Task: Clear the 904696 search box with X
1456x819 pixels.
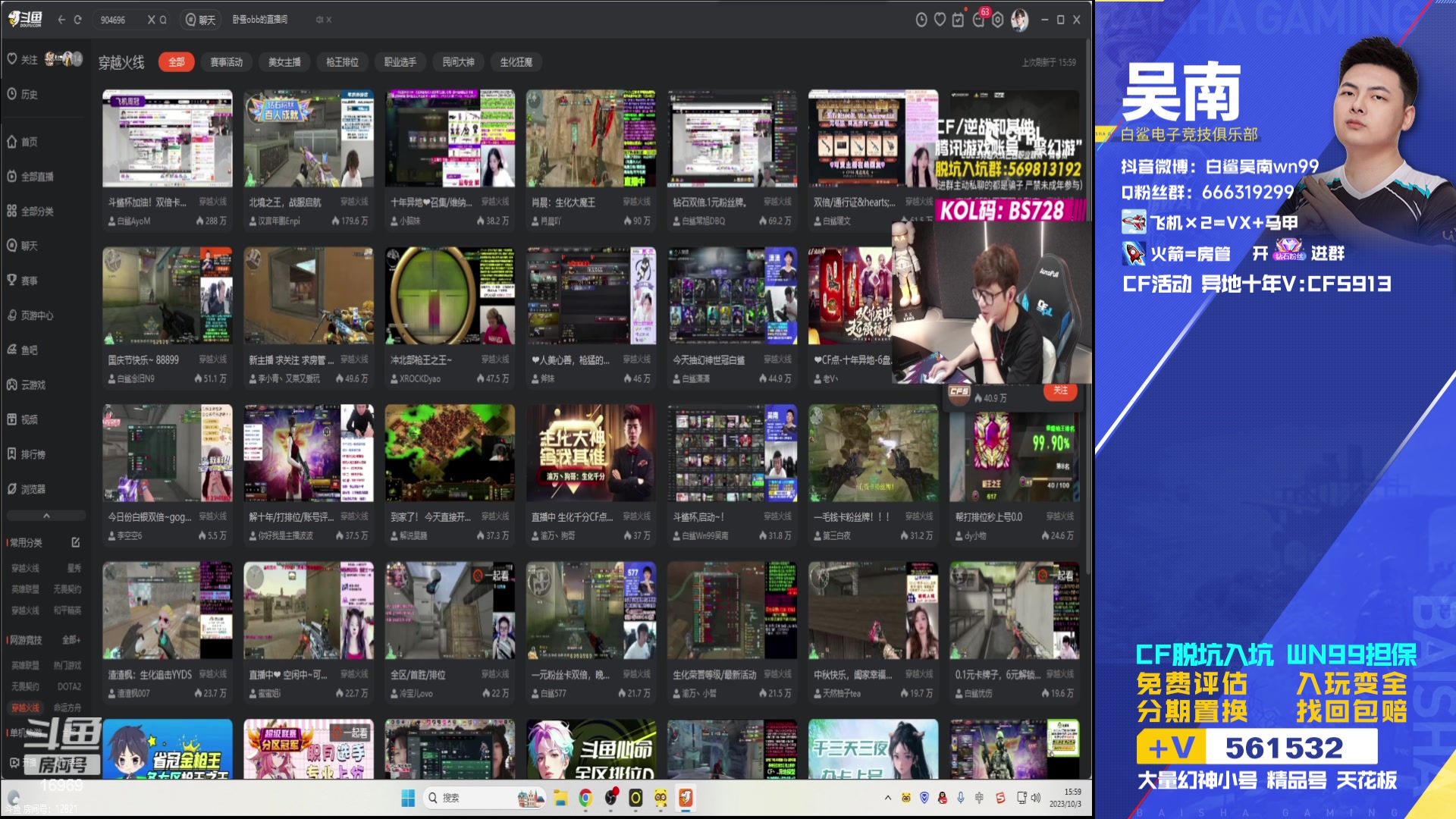Action: coord(151,20)
